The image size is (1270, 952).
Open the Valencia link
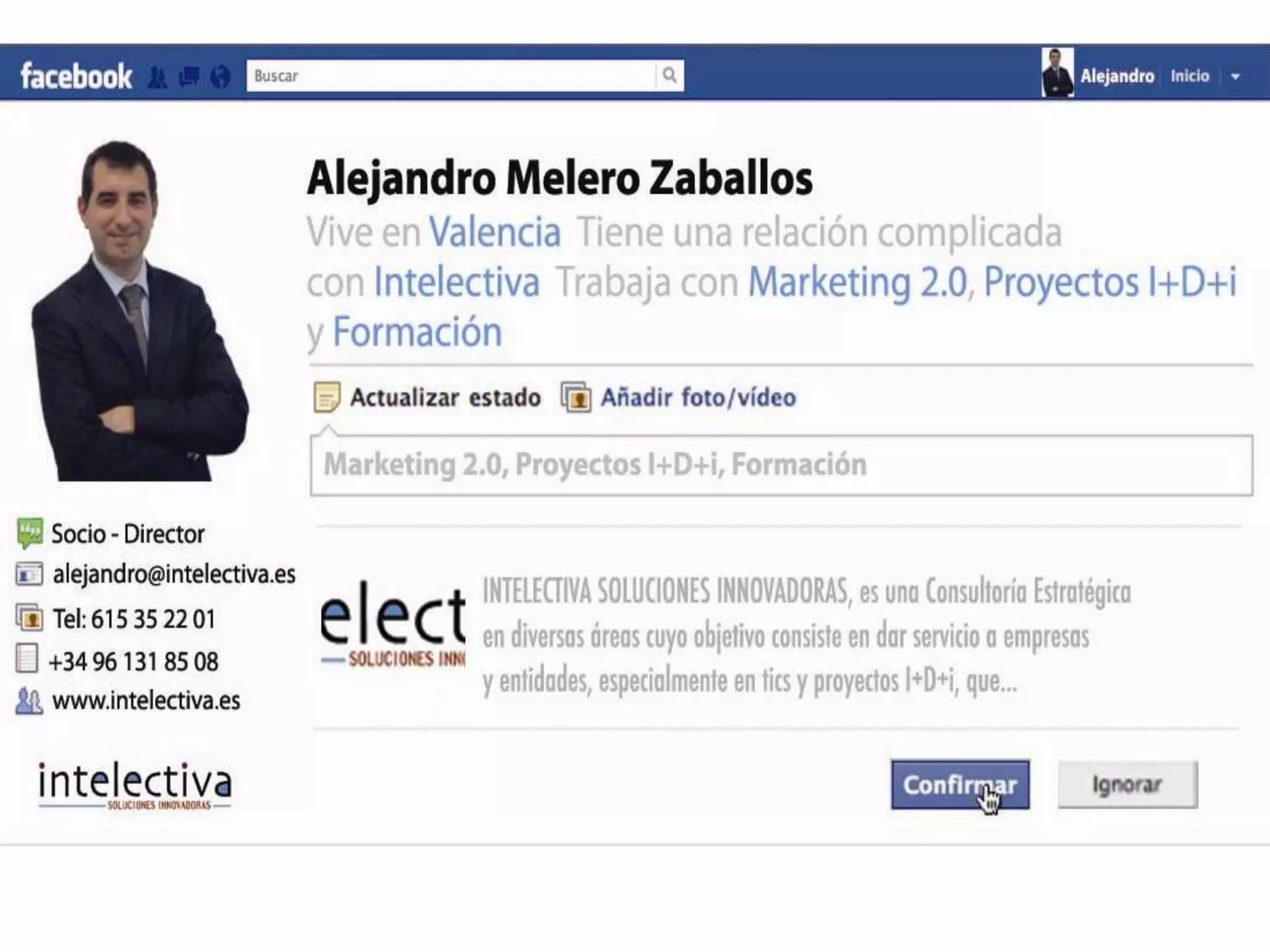[x=495, y=232]
